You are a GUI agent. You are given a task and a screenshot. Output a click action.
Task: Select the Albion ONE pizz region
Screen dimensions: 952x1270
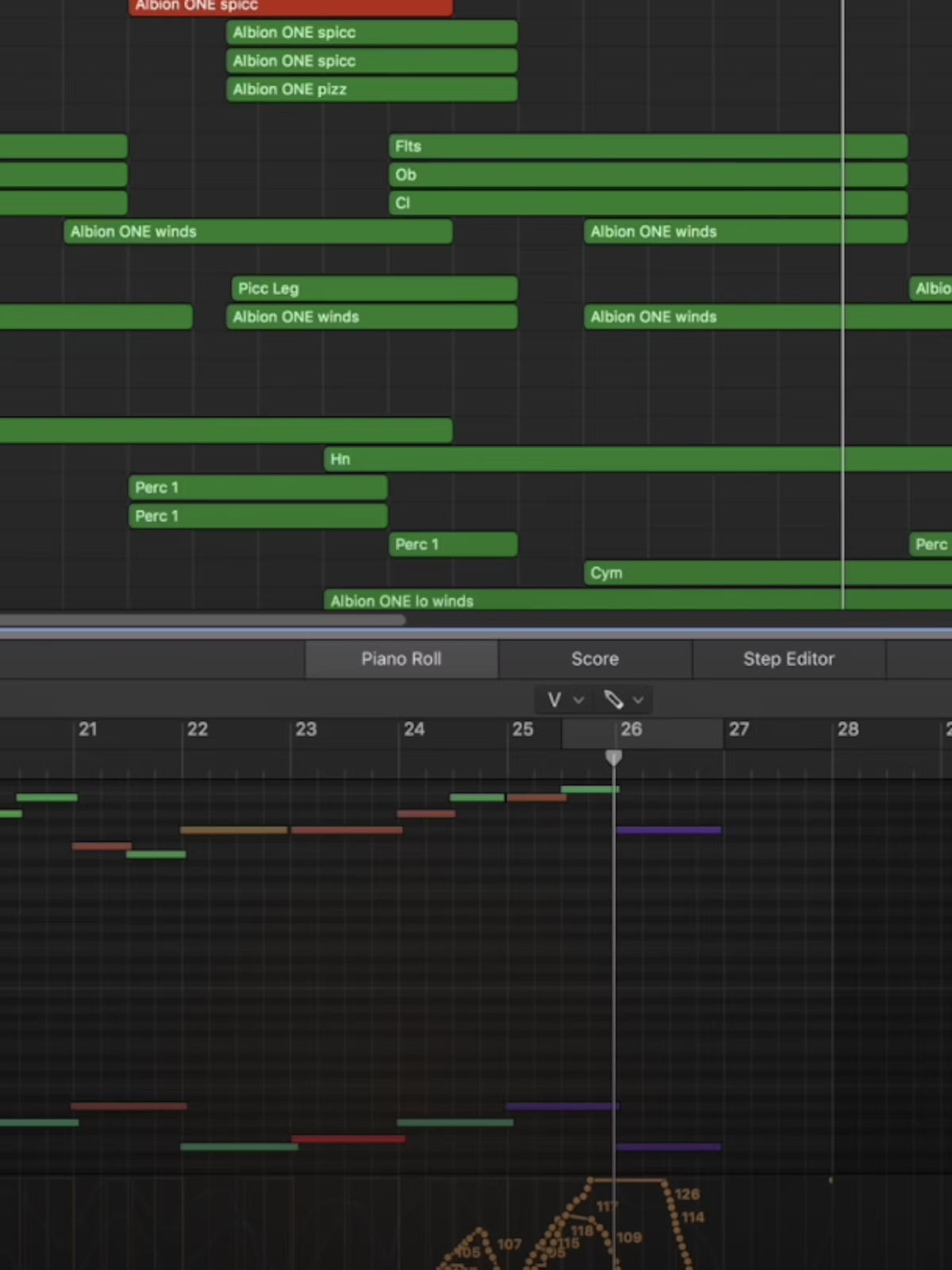371,90
